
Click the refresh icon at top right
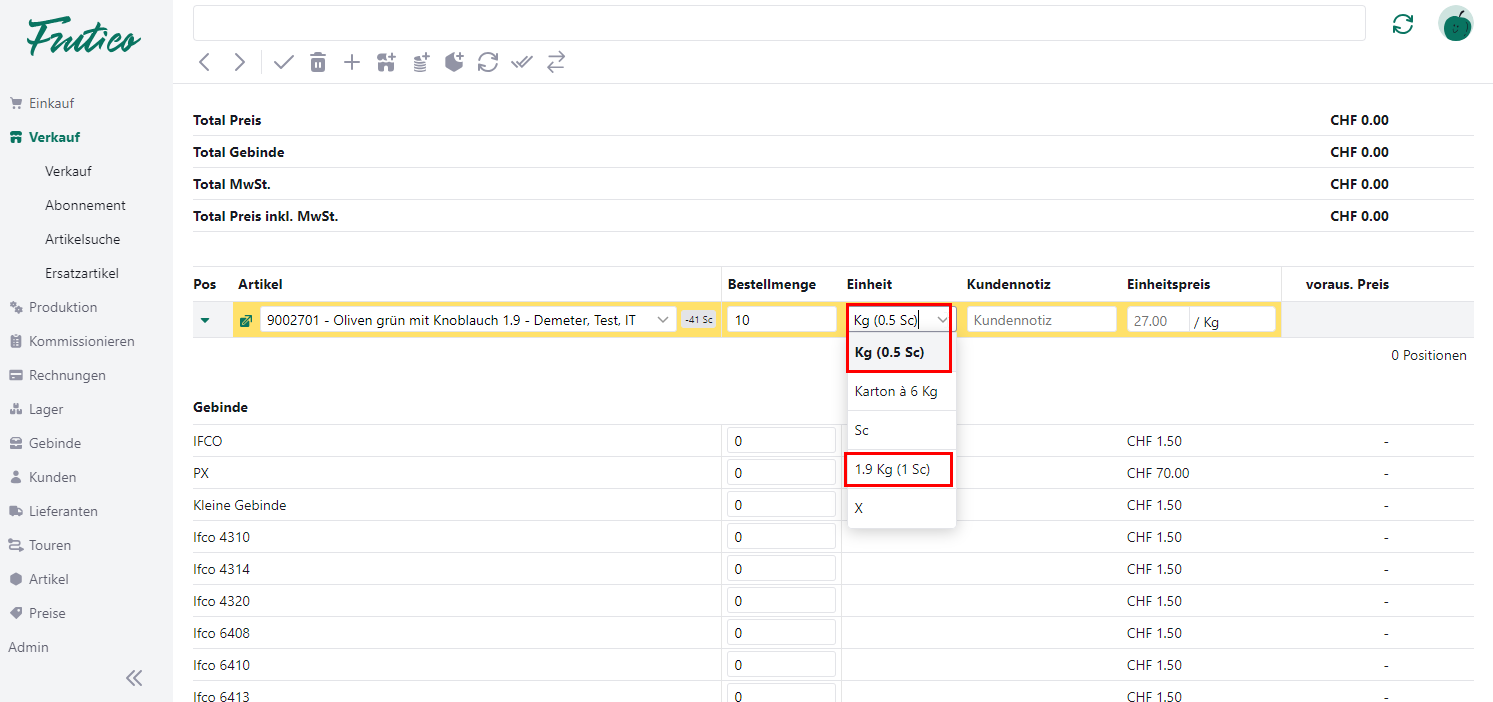[1403, 24]
